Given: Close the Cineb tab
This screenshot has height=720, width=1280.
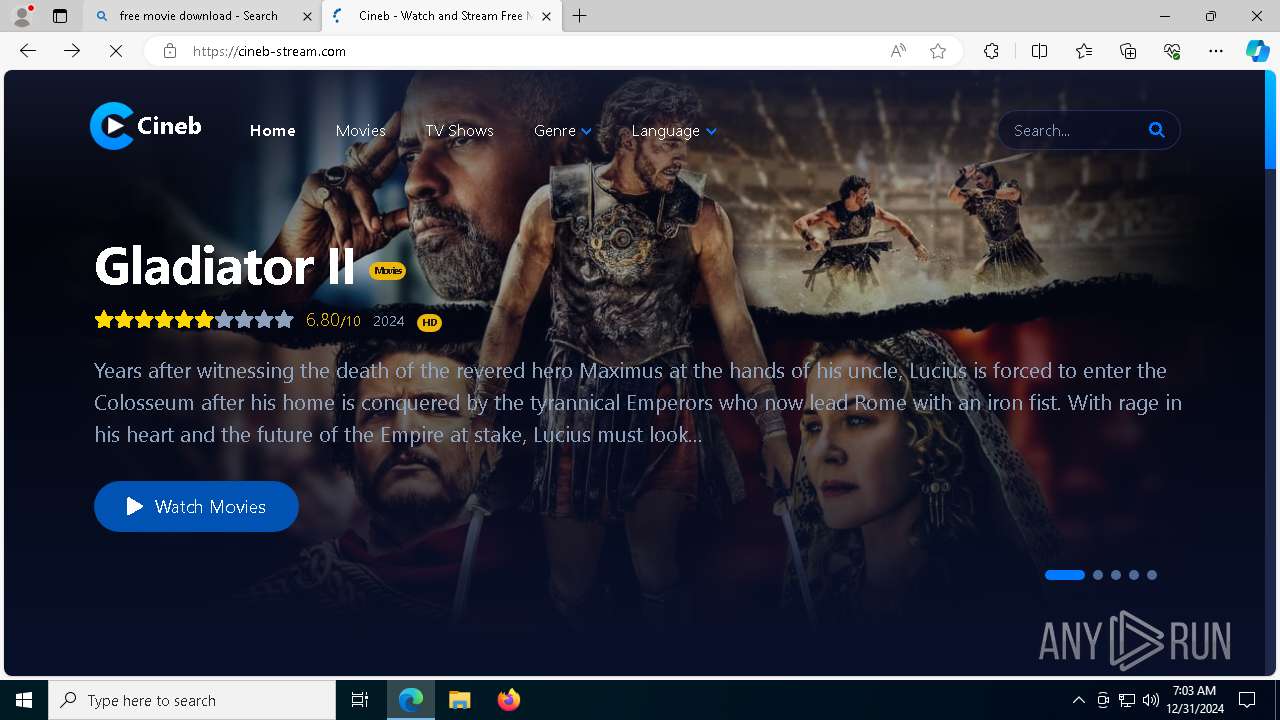Looking at the screenshot, I should 546,16.
